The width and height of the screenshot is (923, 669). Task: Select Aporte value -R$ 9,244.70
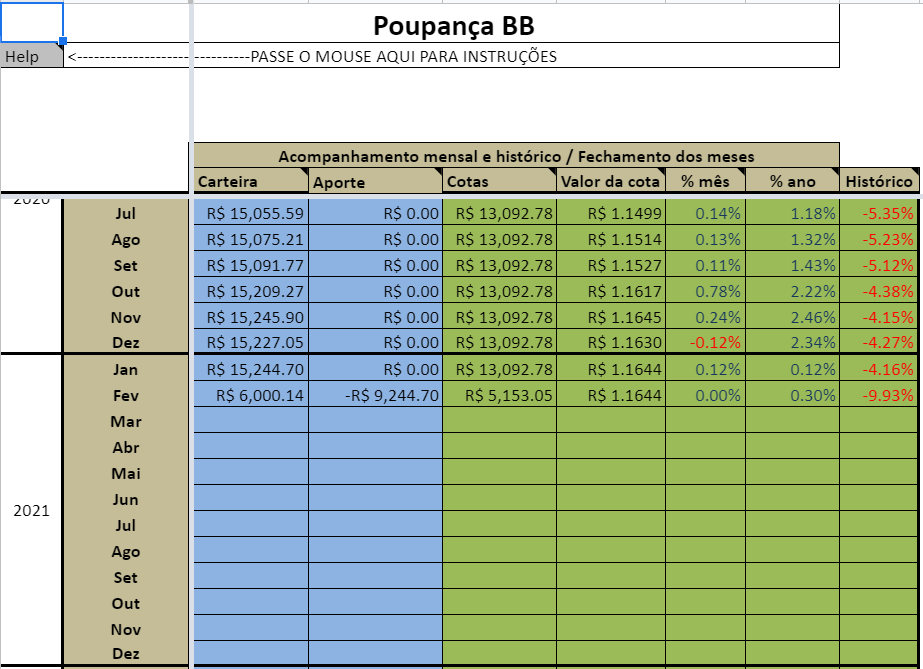point(375,394)
